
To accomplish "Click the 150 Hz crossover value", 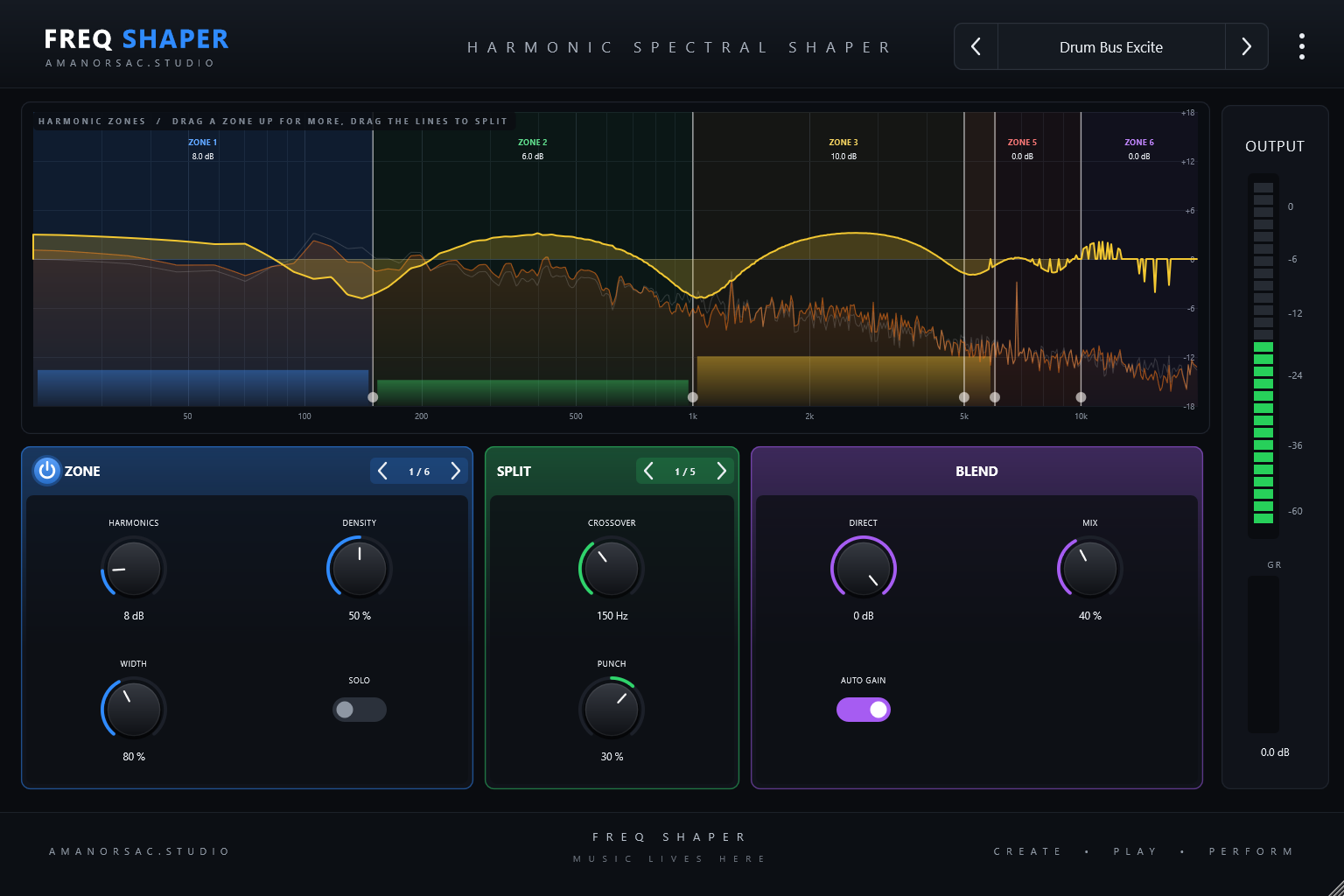I will tap(612, 616).
